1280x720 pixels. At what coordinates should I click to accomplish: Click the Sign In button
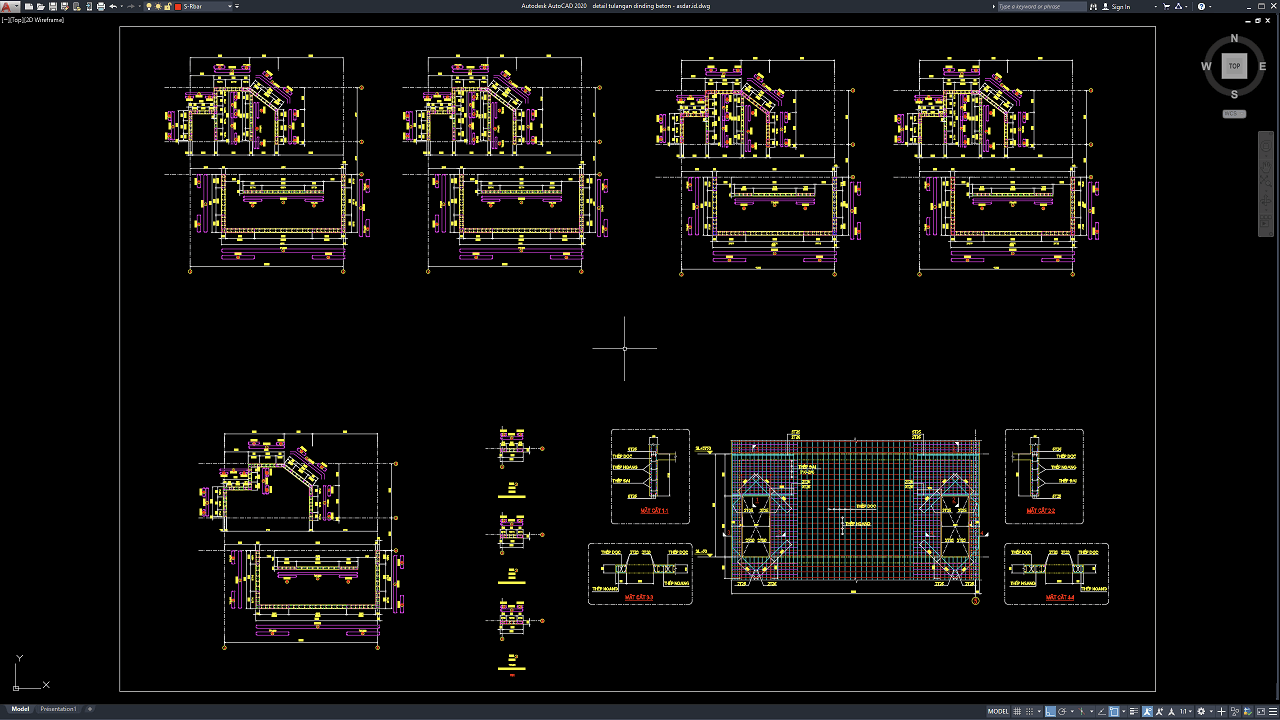(x=1121, y=6)
